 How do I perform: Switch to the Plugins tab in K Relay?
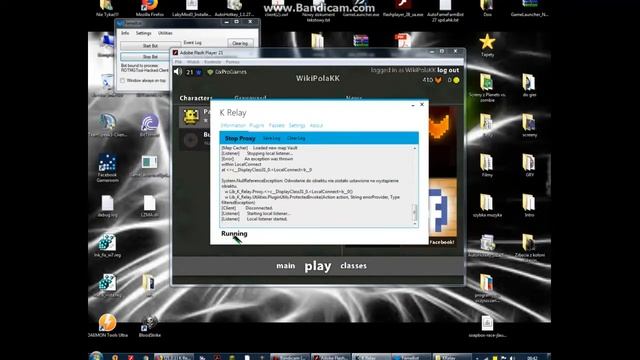coord(257,125)
